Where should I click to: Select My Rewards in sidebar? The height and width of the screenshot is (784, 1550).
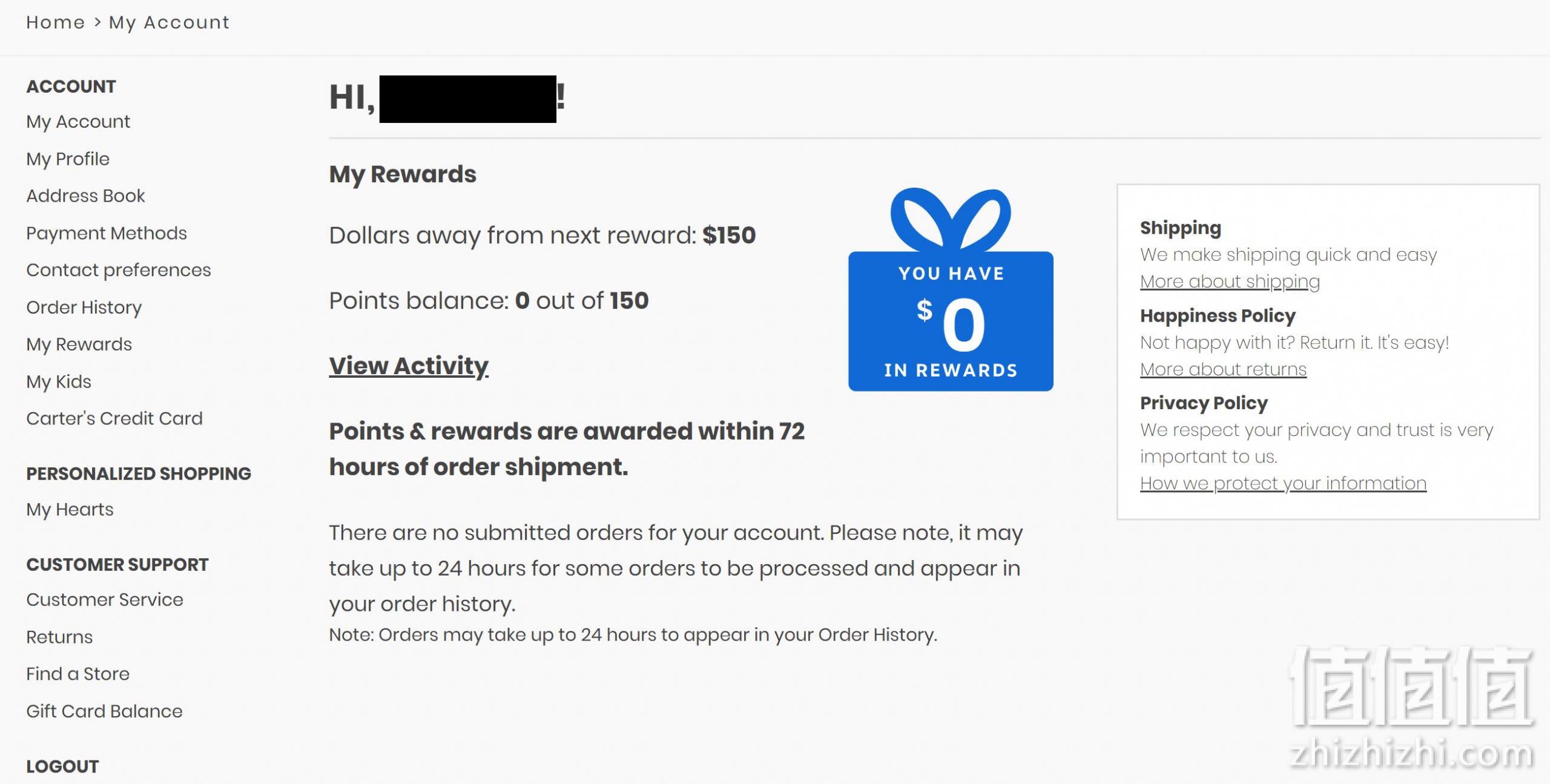[x=79, y=344]
